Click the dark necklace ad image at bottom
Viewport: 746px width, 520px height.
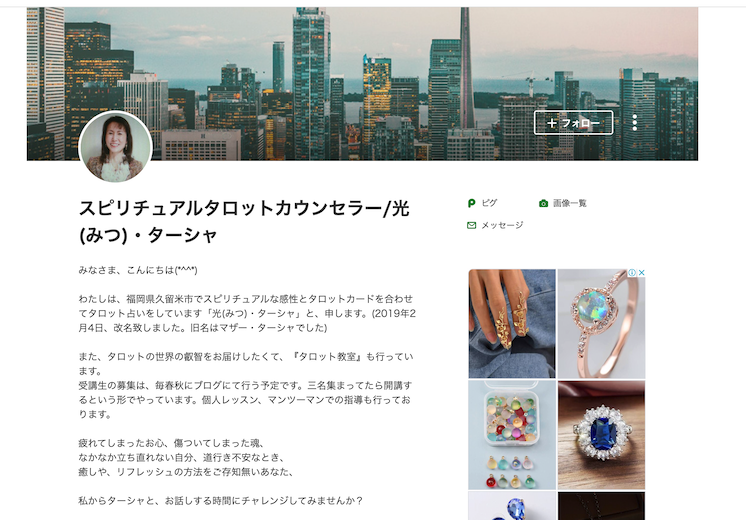(601, 506)
